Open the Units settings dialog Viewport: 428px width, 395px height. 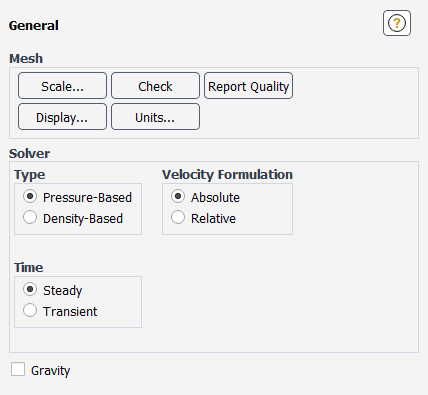click(x=155, y=117)
